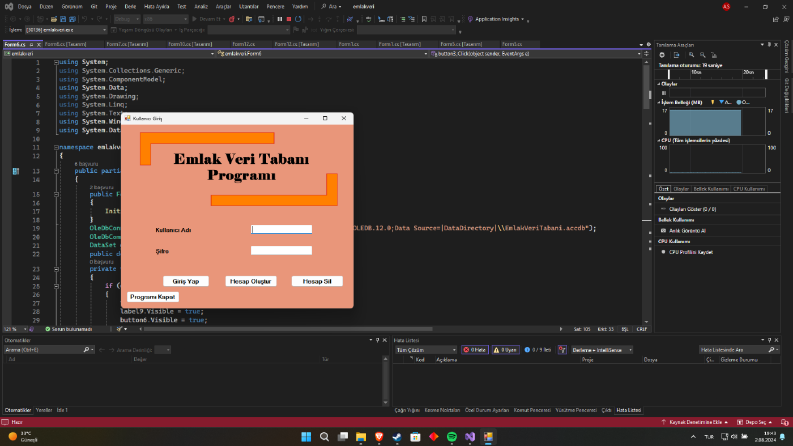Screen dimensions: 793x446
Task: Click Depo Seç in the status bar
Action: (x=755, y=422)
